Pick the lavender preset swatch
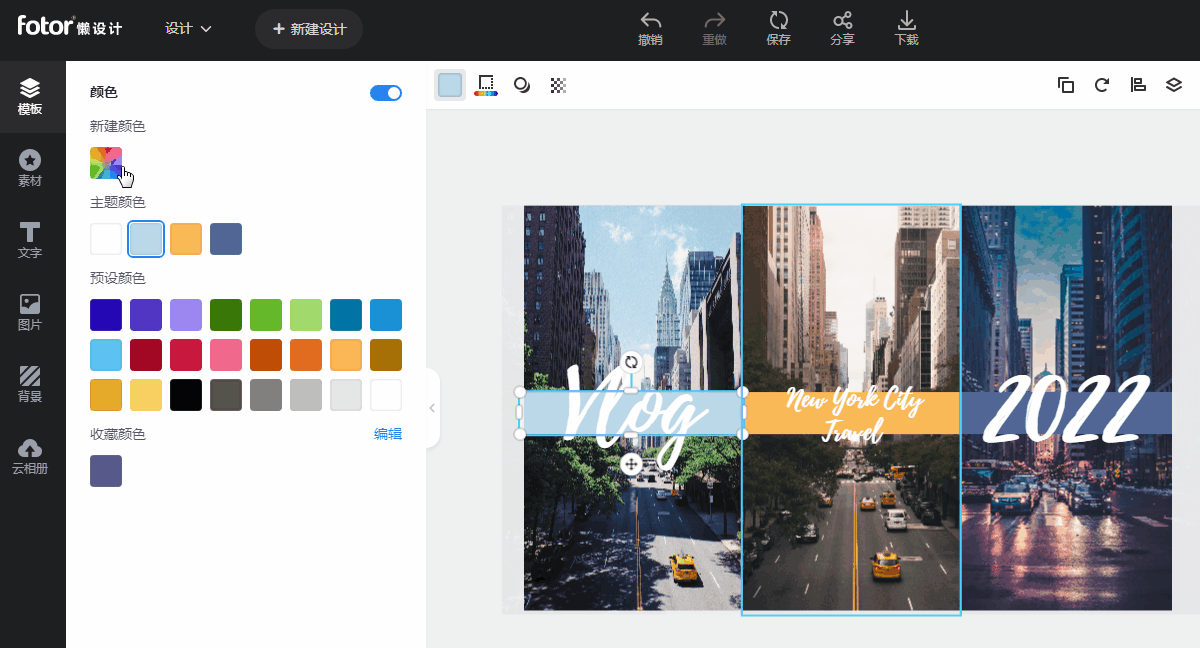This screenshot has width=1200, height=648. (186, 315)
